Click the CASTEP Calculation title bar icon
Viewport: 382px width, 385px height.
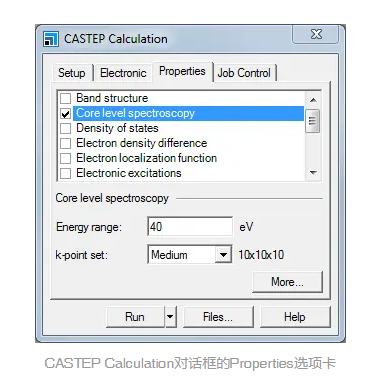[51, 39]
